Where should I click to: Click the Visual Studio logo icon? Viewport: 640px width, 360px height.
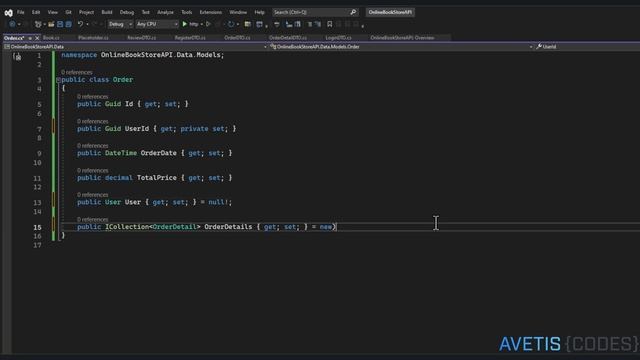pyautogui.click(x=8, y=13)
